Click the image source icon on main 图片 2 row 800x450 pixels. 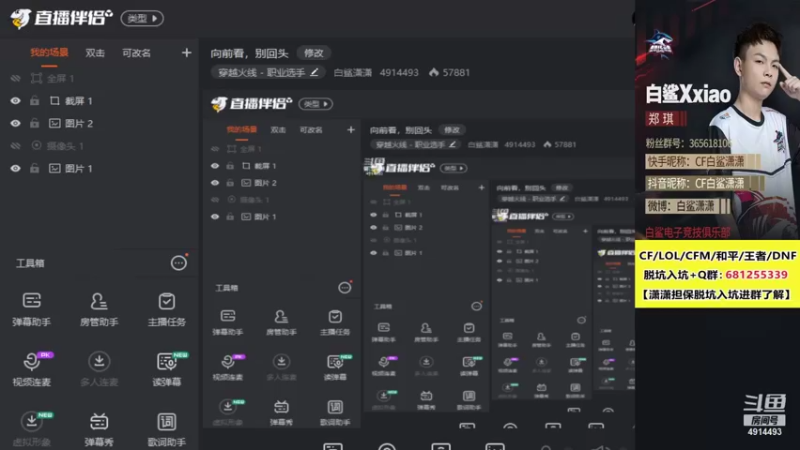coord(55,123)
